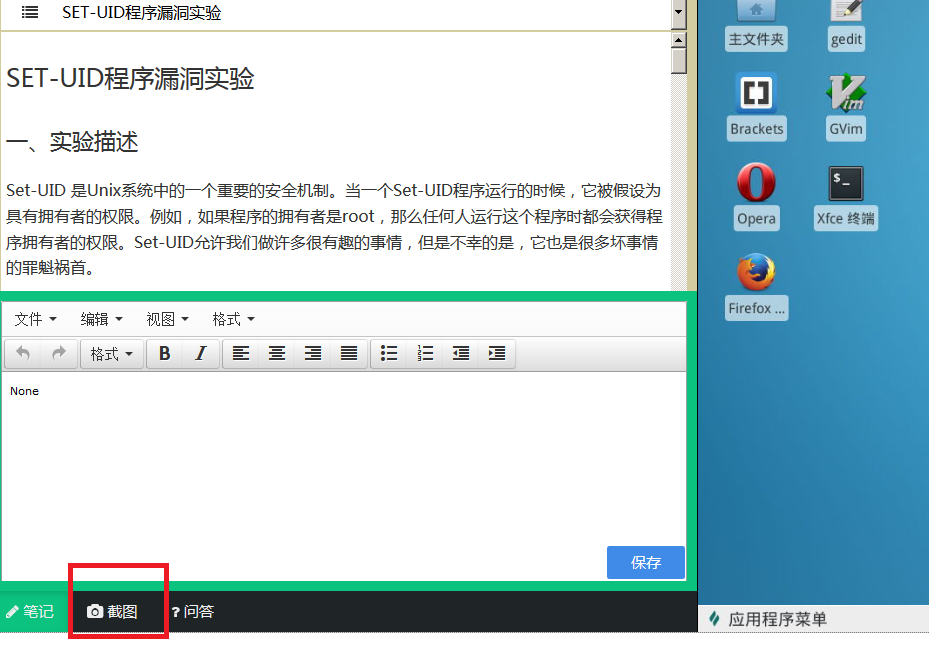Viewport: 929px width, 645px height.
Task: Insert a numbered list
Action: [425, 354]
